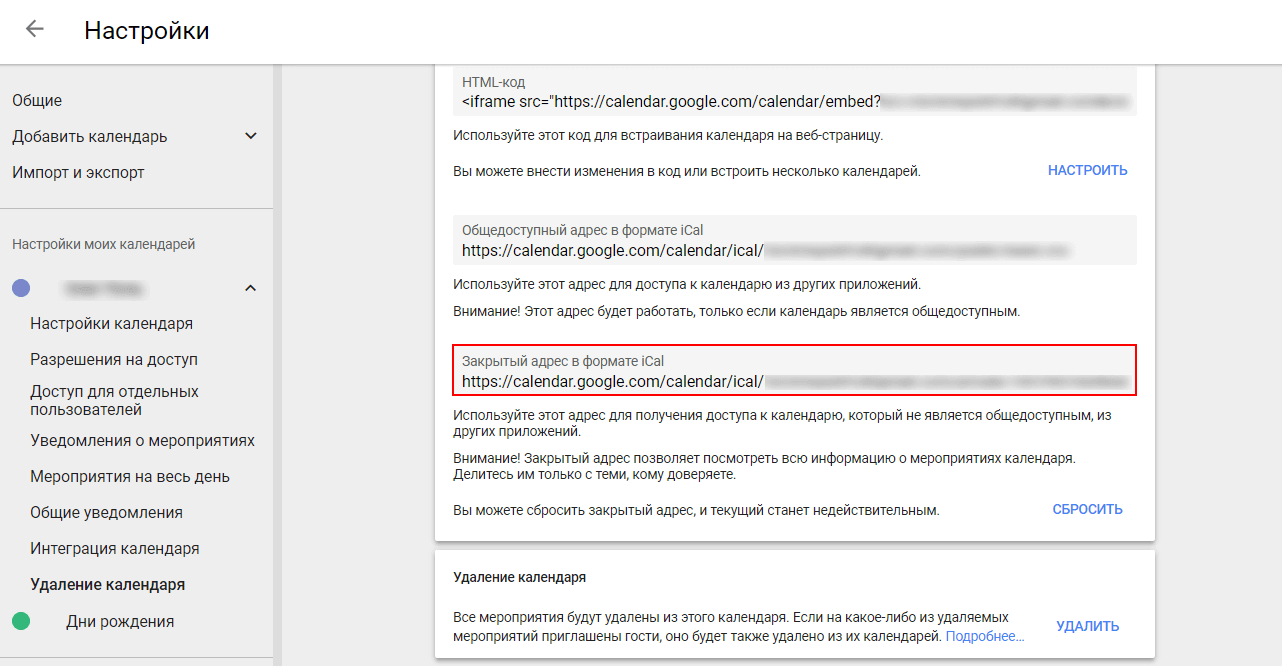Image resolution: width=1282 pixels, height=666 pixels.
Task: Click the purple calendar color dot
Action: 21,288
